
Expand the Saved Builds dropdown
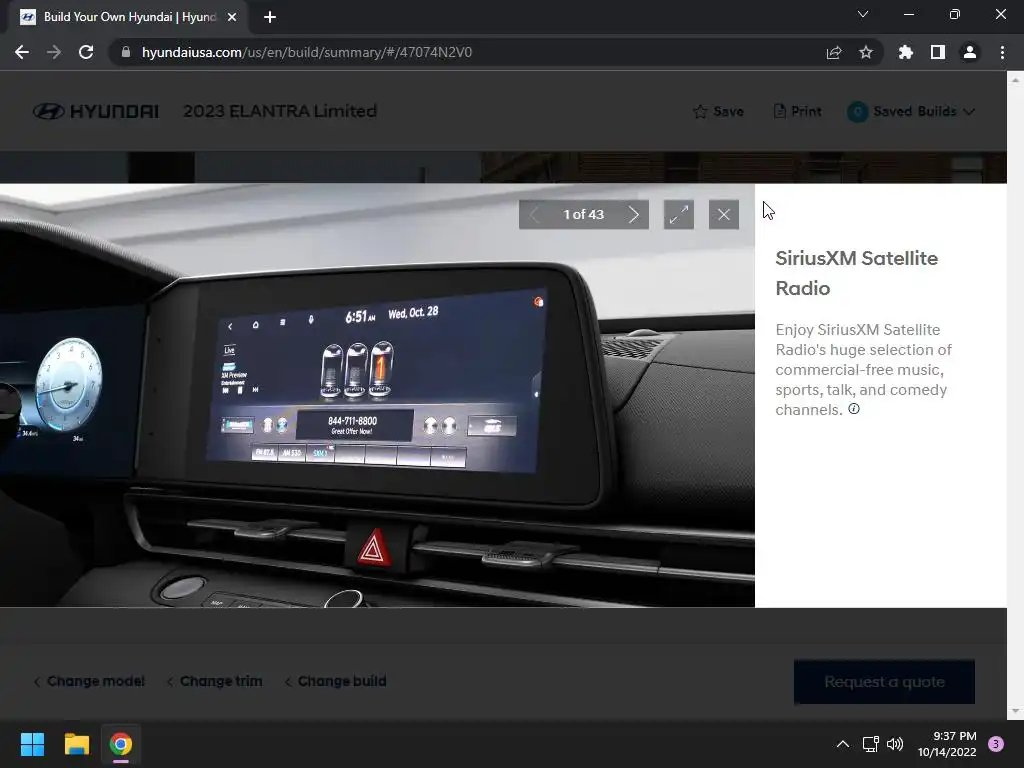click(x=911, y=112)
